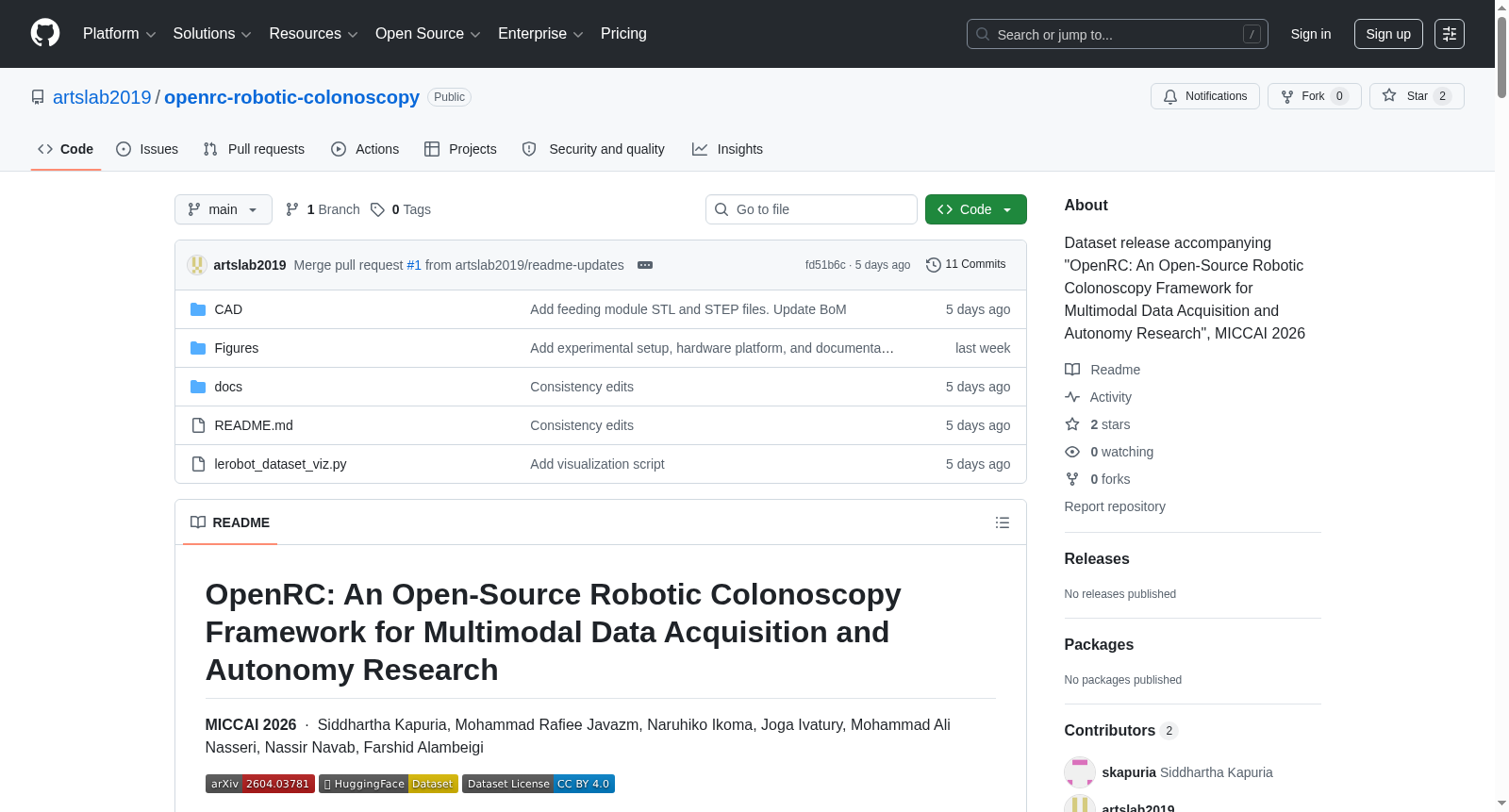Click the lerobot_dataset_viz.py file icon

(x=198, y=464)
